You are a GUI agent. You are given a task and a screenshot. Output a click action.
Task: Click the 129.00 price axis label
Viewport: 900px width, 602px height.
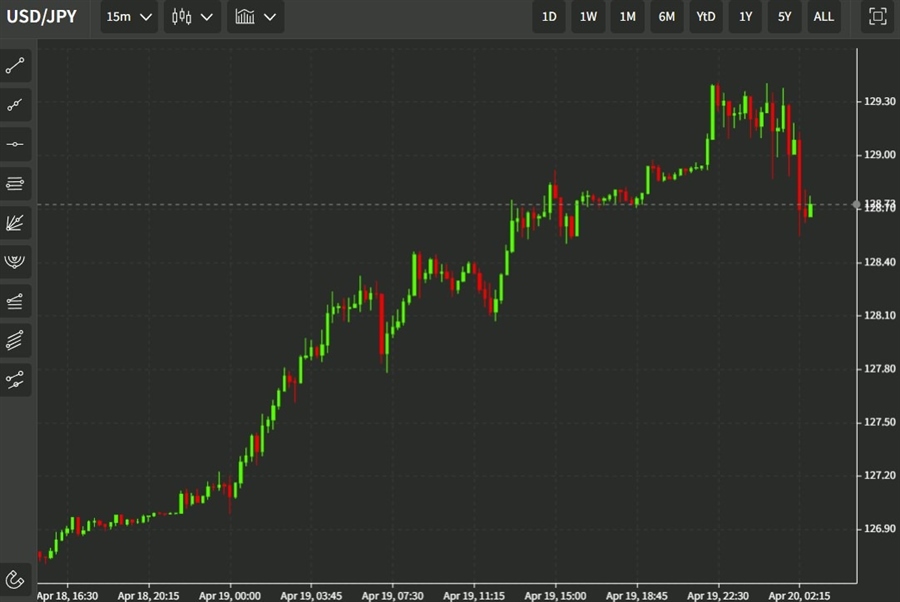[x=879, y=155]
